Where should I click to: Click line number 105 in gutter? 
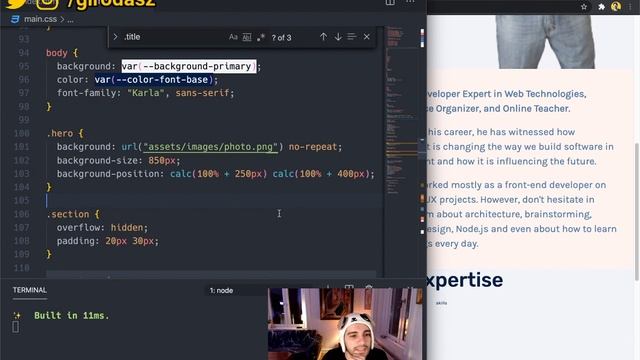point(21,201)
